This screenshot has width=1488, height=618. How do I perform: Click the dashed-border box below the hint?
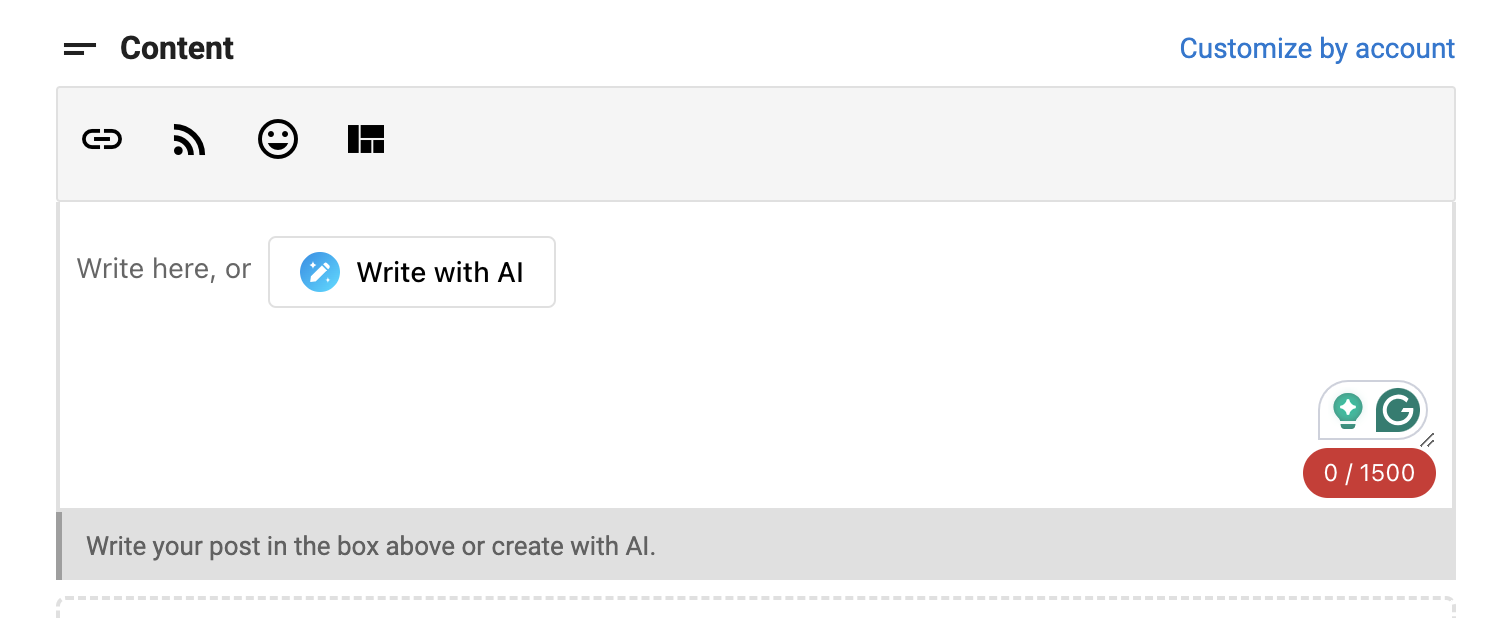point(756,607)
